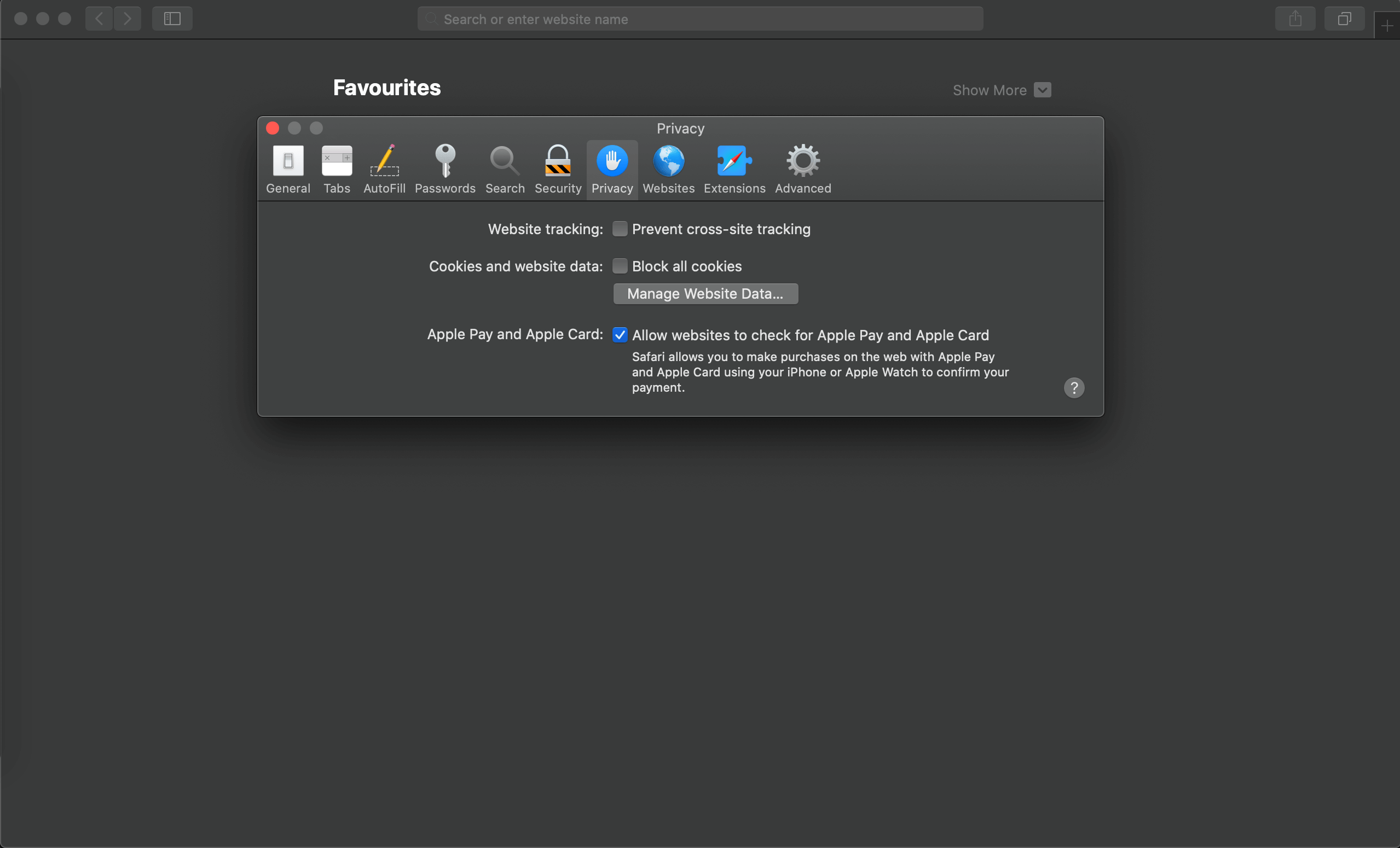This screenshot has height=848, width=1400.
Task: Toggle the Safari sidebar button
Action: pos(172,19)
